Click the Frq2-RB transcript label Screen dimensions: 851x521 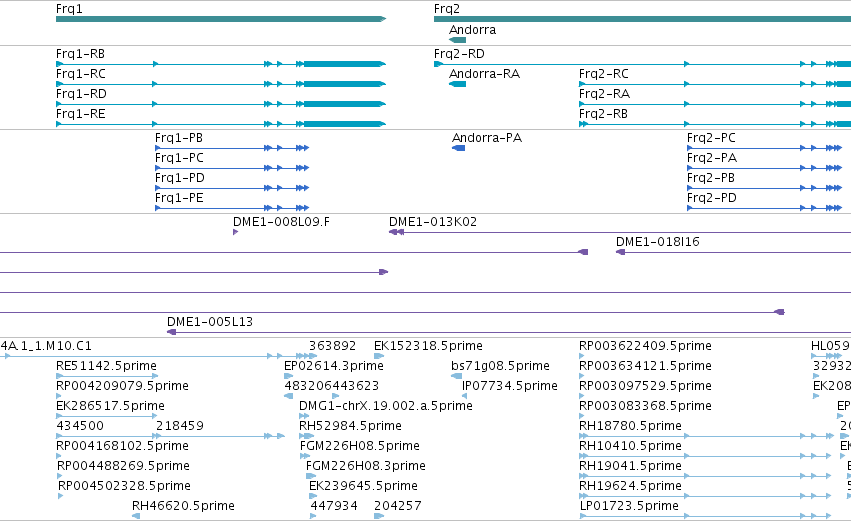[604, 114]
